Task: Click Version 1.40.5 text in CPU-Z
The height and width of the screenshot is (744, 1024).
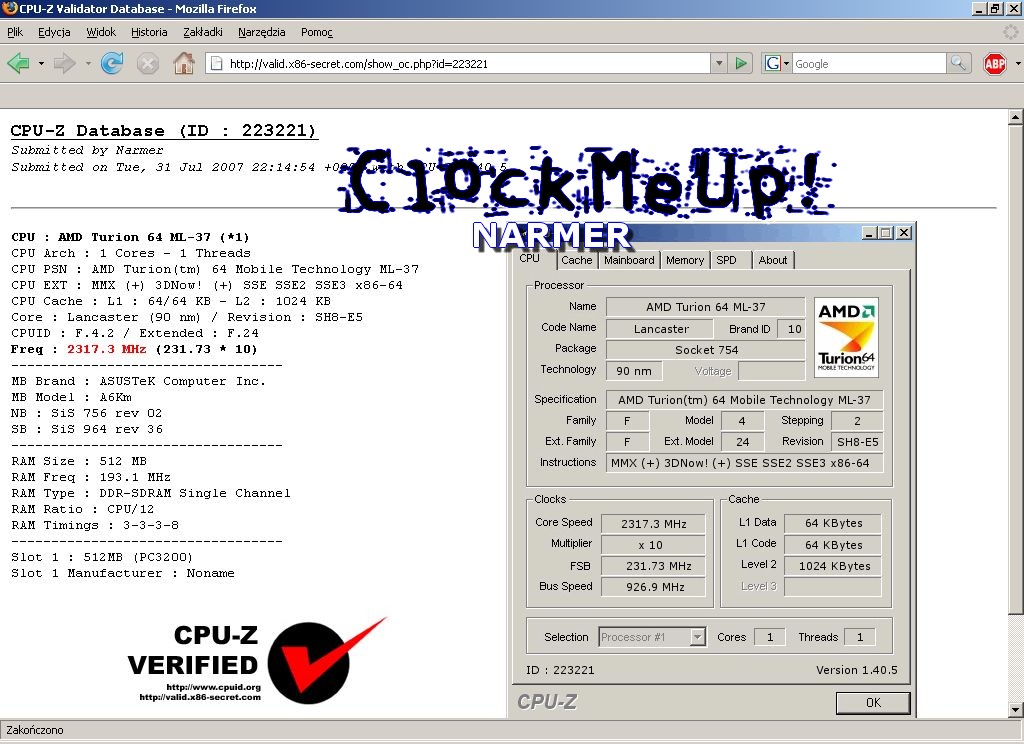Action: point(857,670)
